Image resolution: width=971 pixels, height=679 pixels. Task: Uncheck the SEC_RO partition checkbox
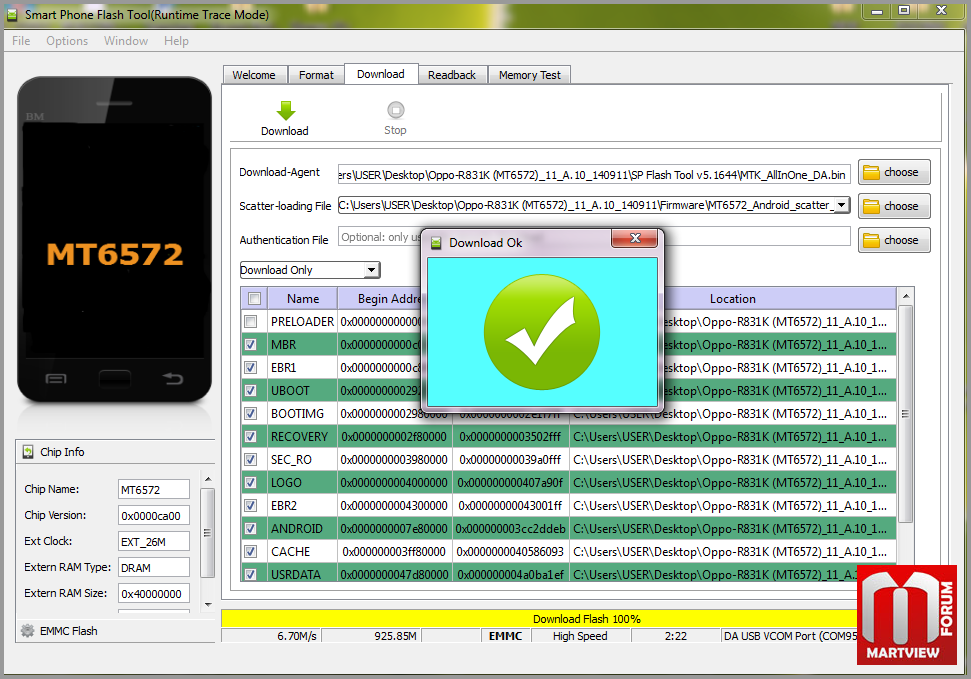250,460
